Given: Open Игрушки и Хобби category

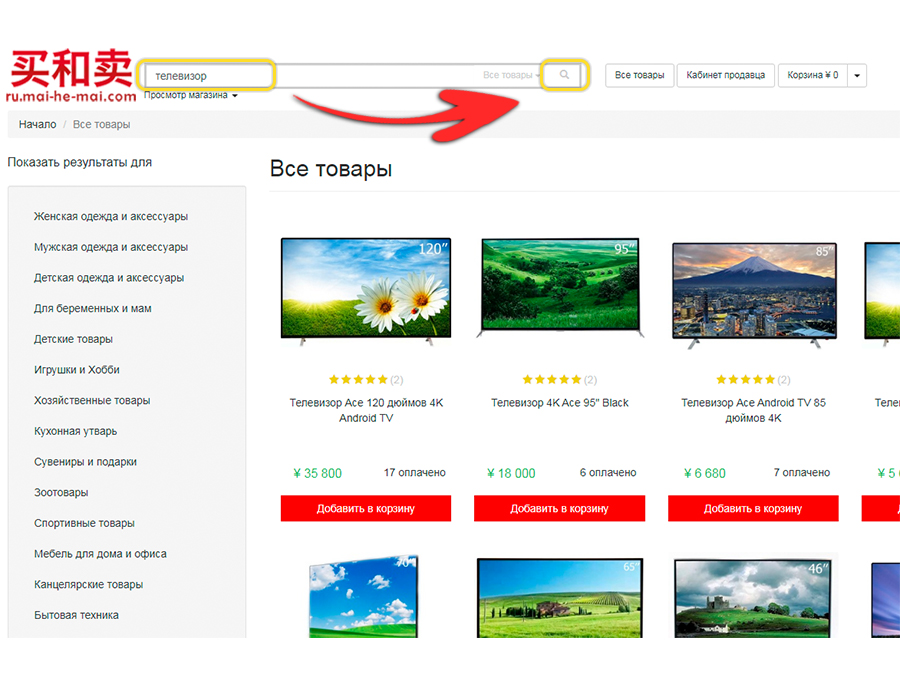Looking at the screenshot, I should [76, 370].
